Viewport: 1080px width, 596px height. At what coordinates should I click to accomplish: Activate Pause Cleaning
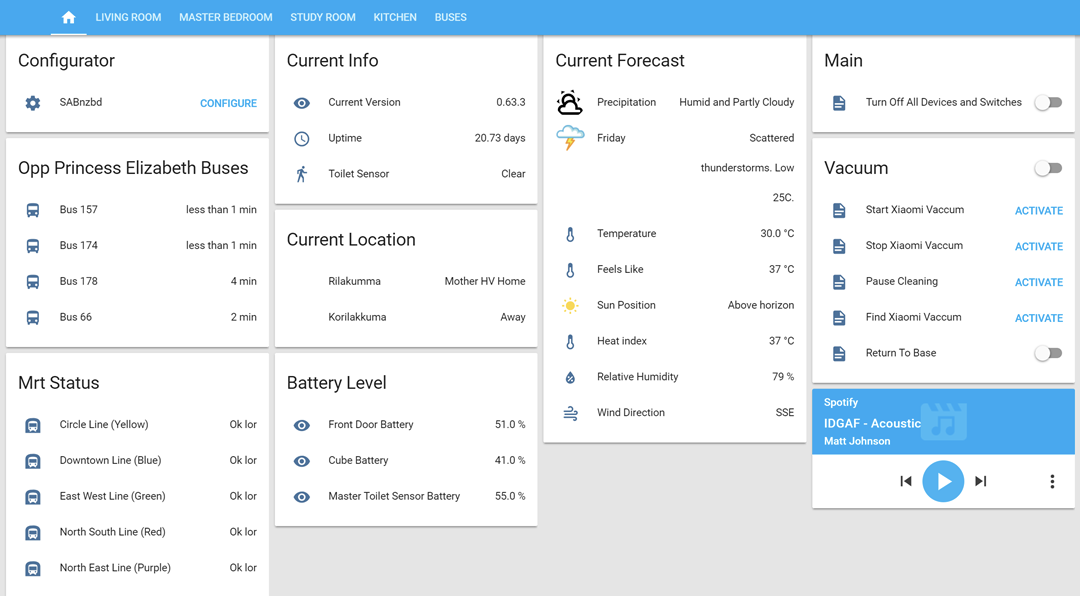click(1039, 282)
